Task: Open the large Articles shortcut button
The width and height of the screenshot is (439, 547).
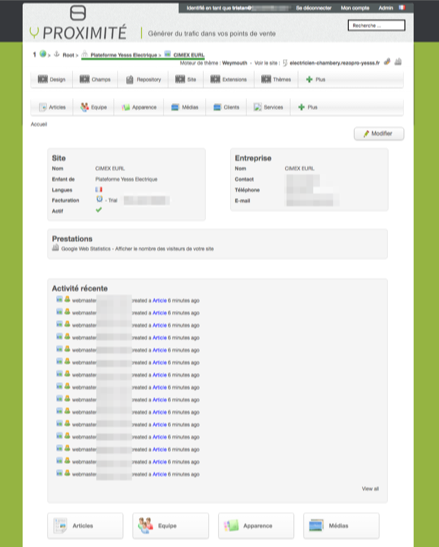Action: 85,526
